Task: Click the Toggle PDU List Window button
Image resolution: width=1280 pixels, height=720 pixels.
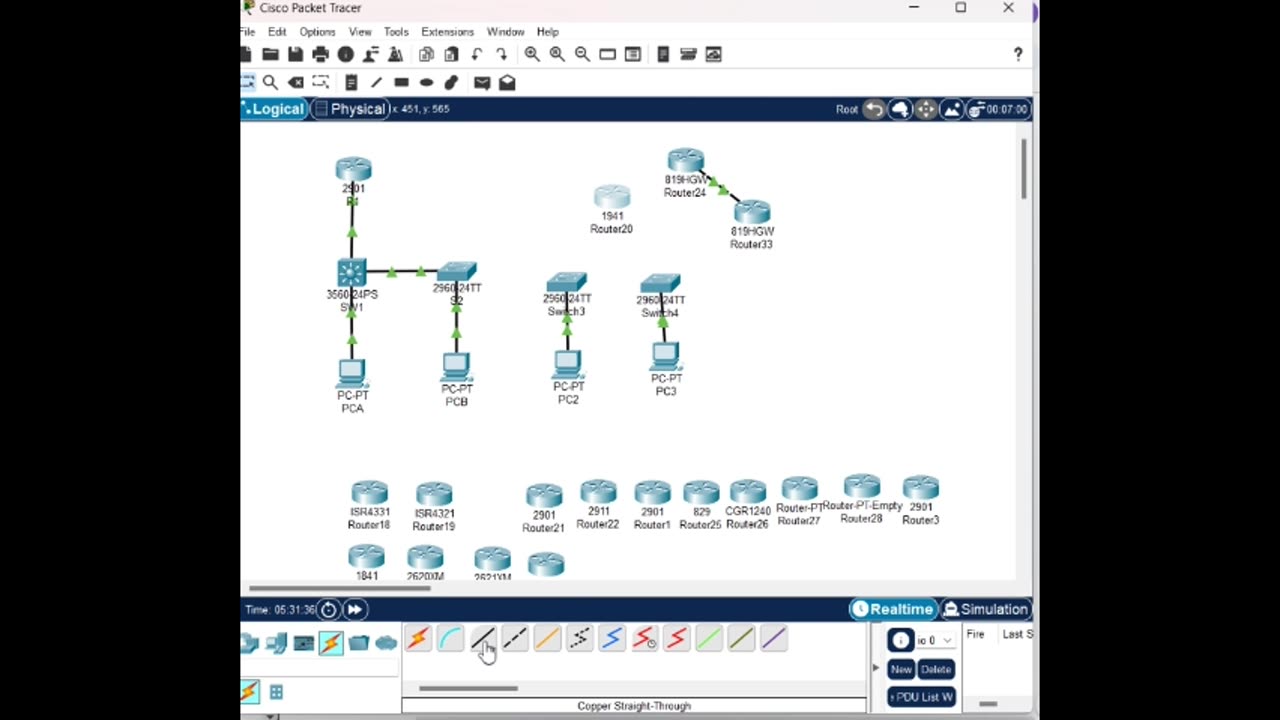Action: pos(921,697)
